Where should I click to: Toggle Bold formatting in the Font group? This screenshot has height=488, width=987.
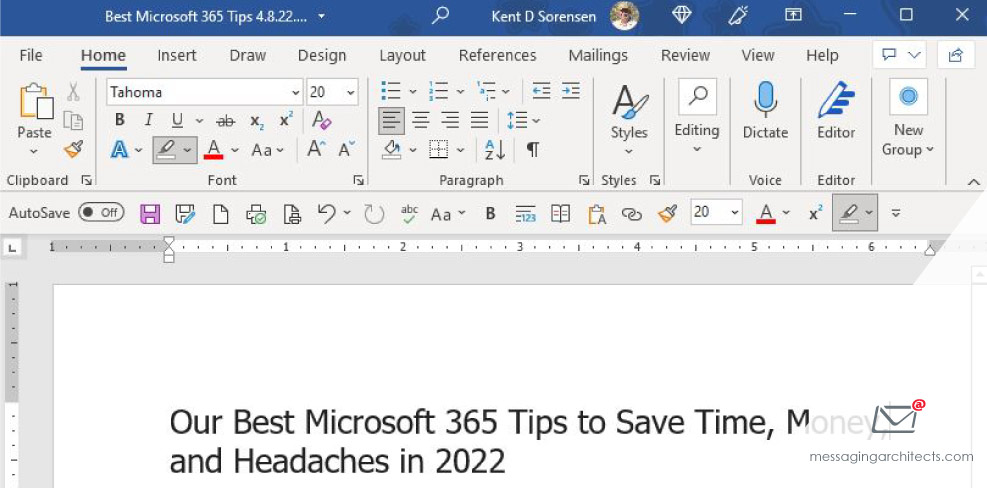pyautogui.click(x=120, y=120)
